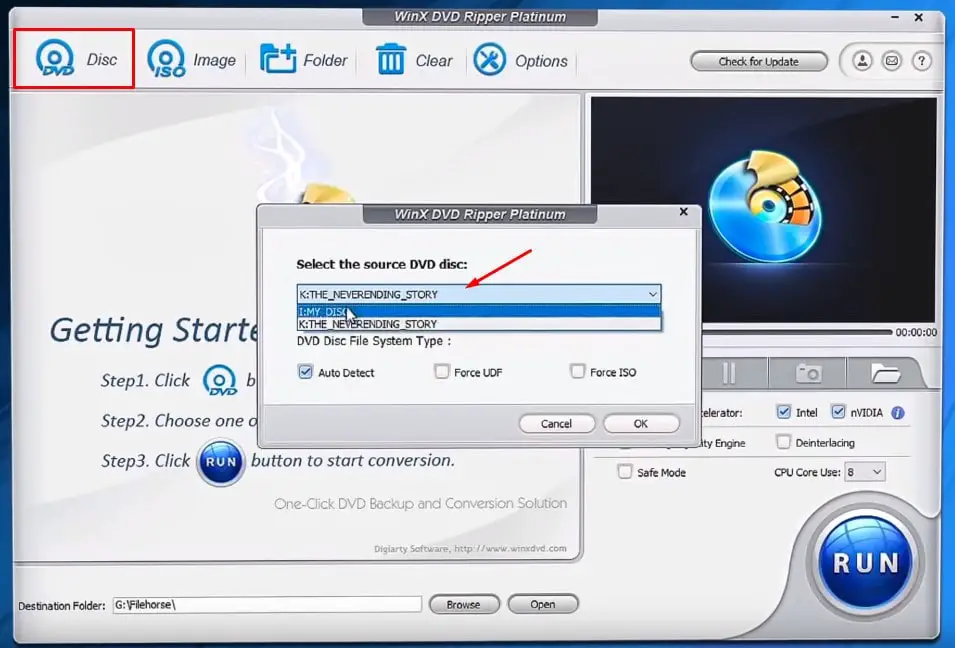Click the preview playback progress bar
The height and width of the screenshot is (648, 955).
tap(797, 332)
